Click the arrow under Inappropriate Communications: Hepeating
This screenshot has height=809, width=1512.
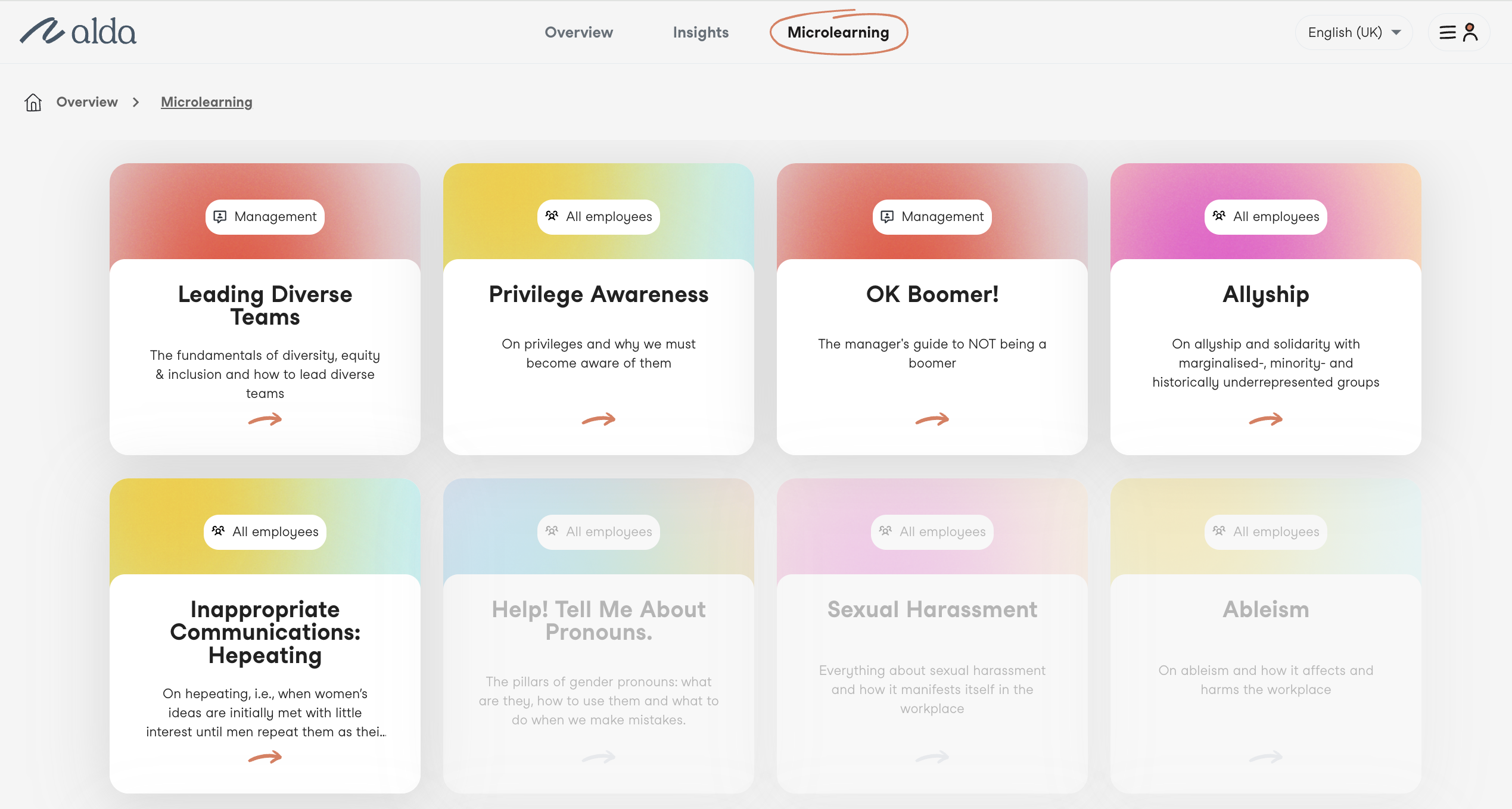(265, 757)
